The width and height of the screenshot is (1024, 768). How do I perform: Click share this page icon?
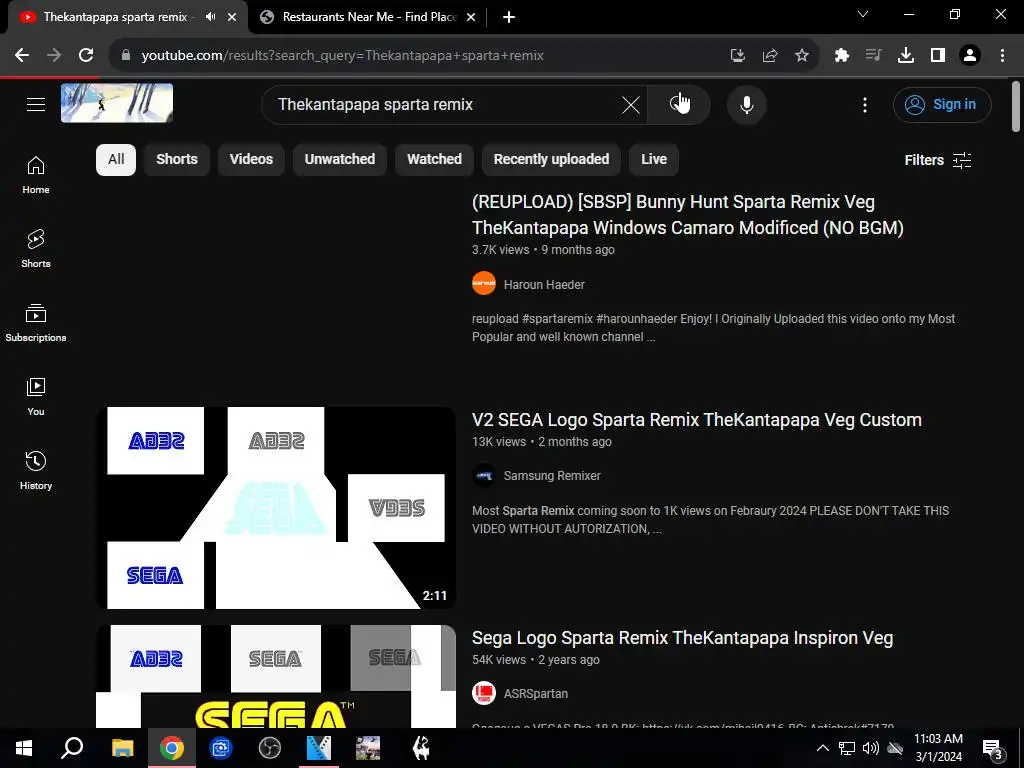[770, 56]
